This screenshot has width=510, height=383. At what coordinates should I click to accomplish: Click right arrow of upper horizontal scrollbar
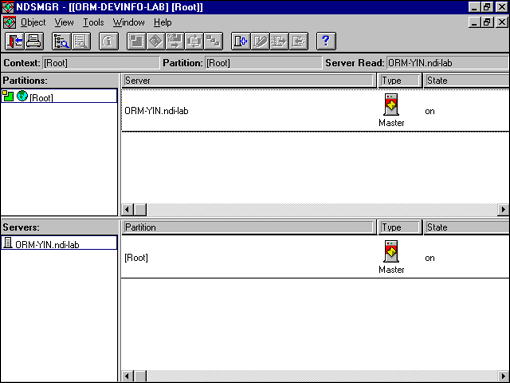[503, 209]
